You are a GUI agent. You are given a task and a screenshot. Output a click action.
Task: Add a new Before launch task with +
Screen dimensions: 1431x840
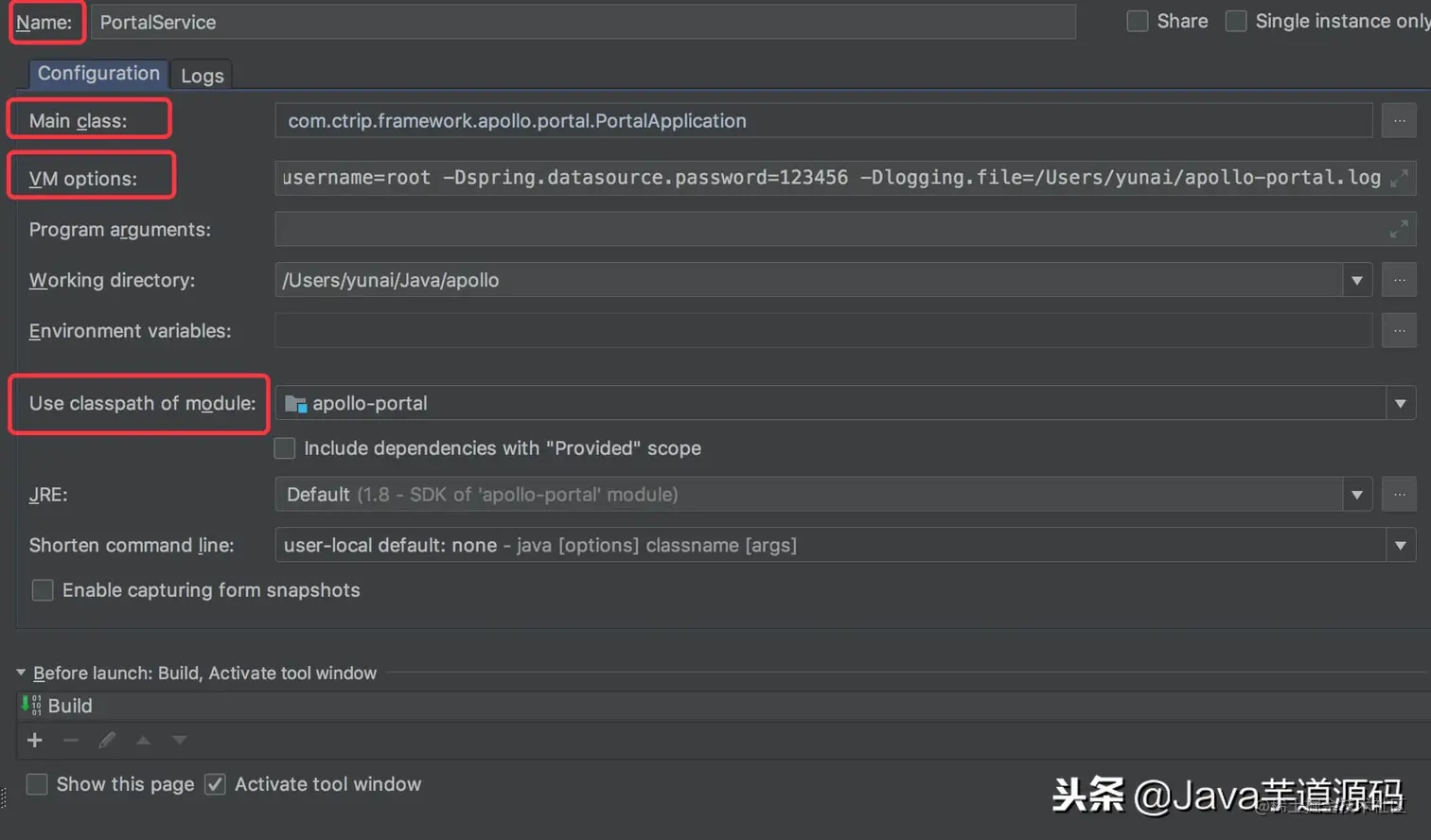[34, 741]
